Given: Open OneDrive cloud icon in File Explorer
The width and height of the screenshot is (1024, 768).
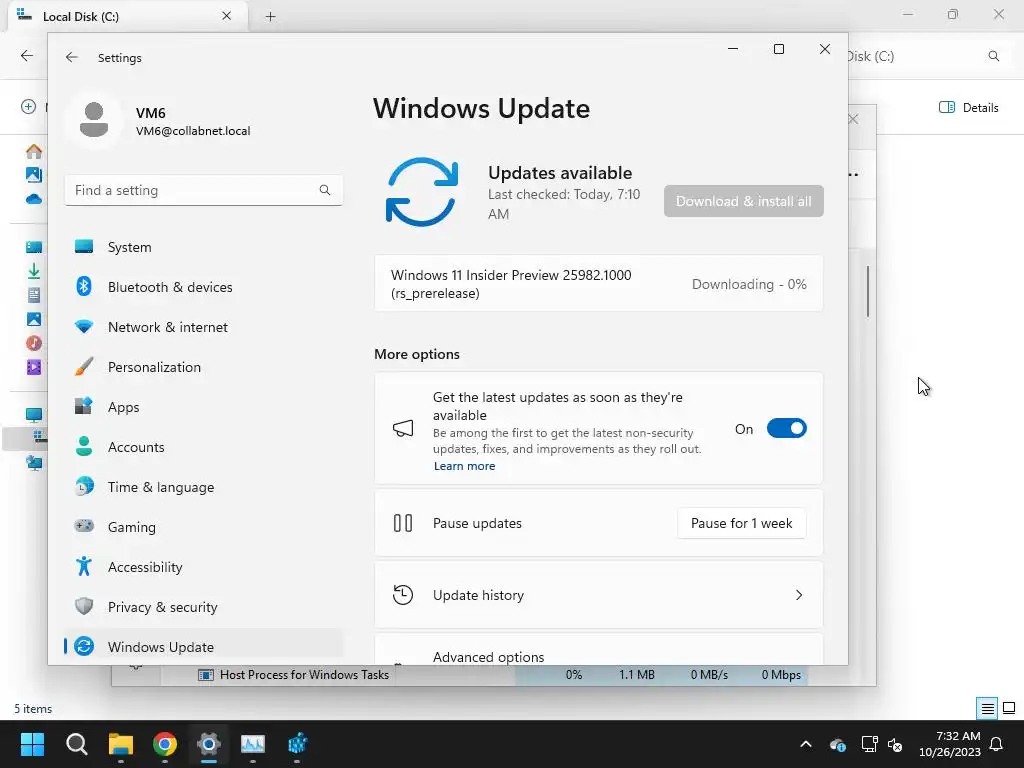Looking at the screenshot, I should tap(34, 199).
